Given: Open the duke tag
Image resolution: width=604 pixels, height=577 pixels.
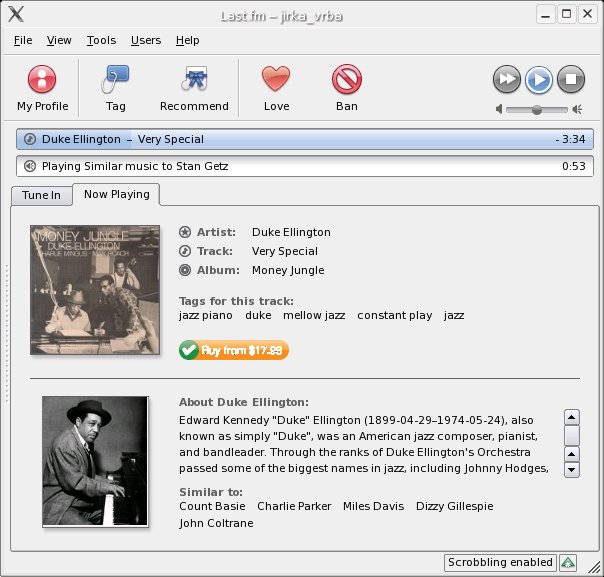Looking at the screenshot, I should [258, 315].
